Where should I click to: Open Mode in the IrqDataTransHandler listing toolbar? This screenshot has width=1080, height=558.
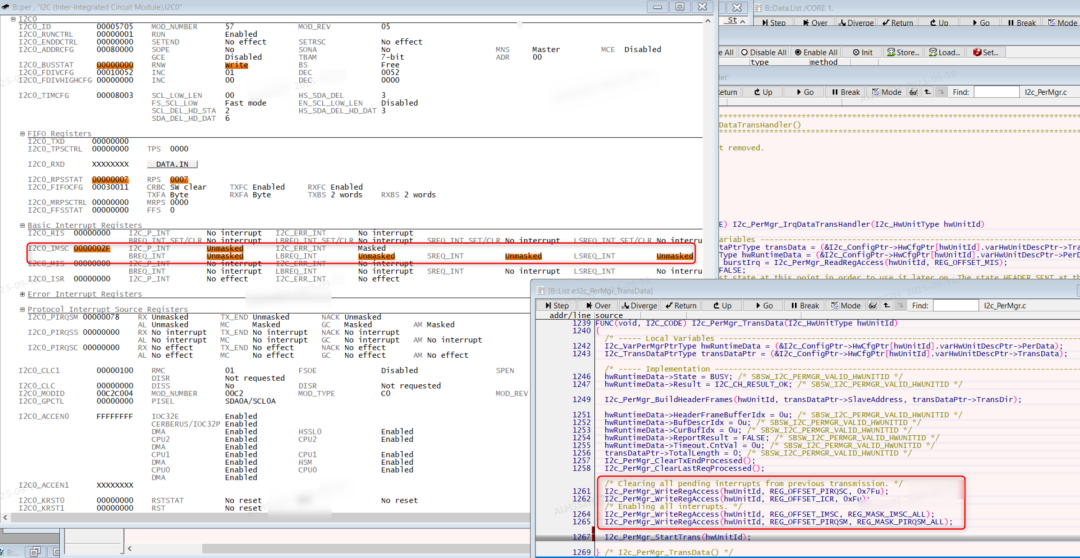(886, 92)
